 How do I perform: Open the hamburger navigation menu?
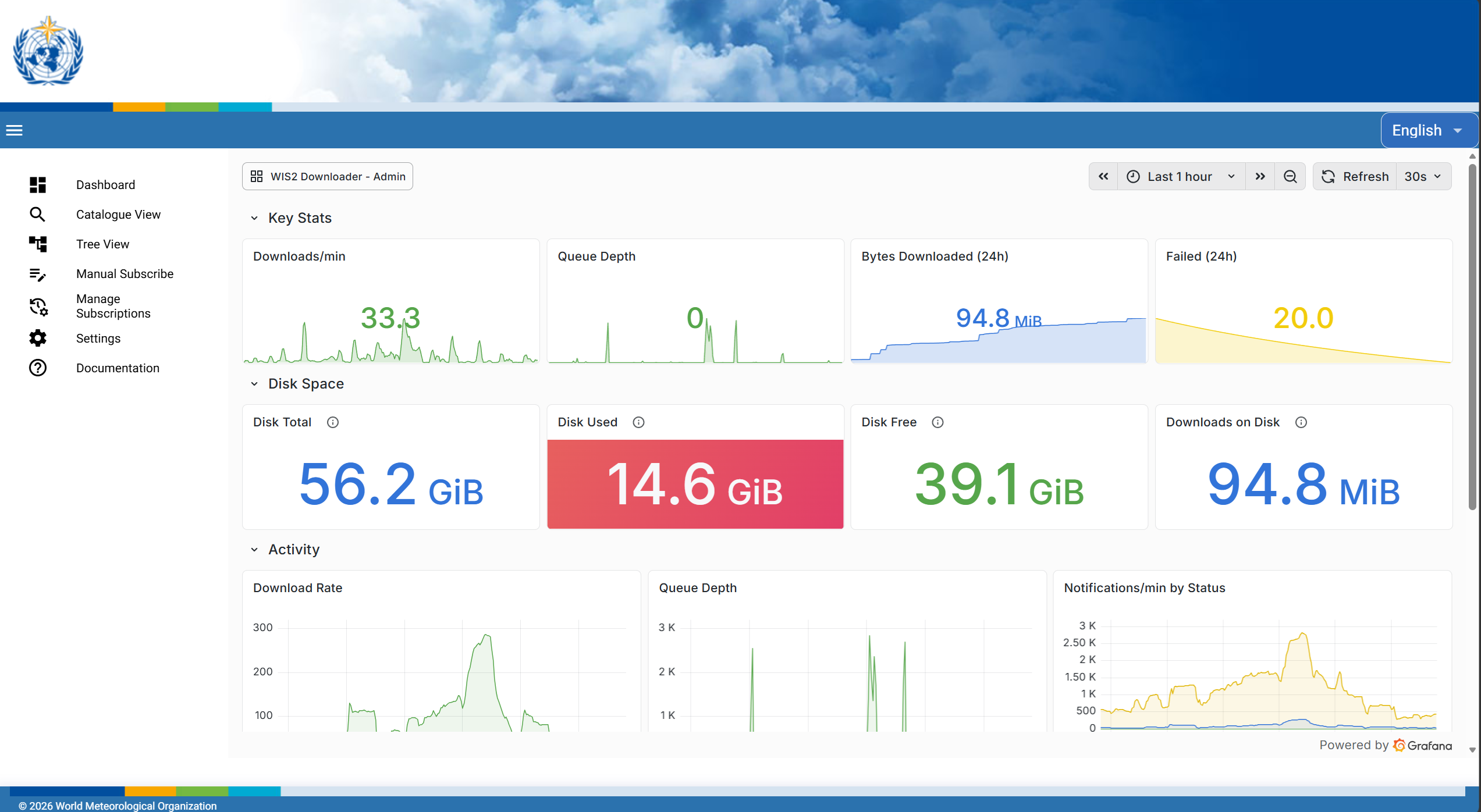coord(15,130)
